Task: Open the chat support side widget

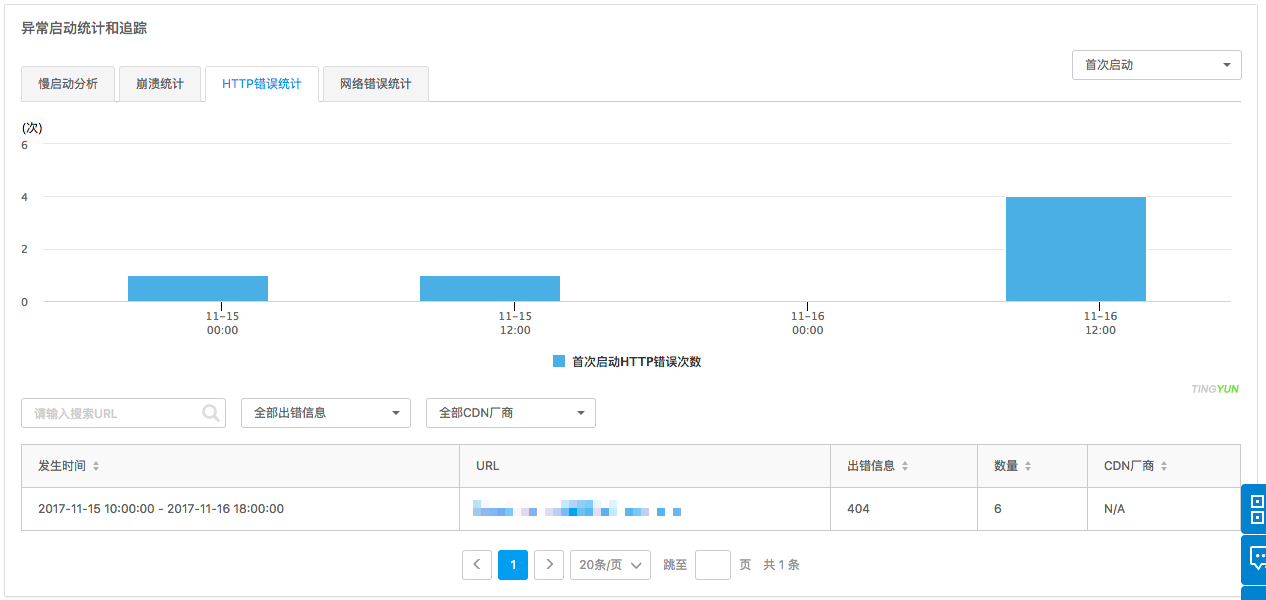Action: (1256, 559)
